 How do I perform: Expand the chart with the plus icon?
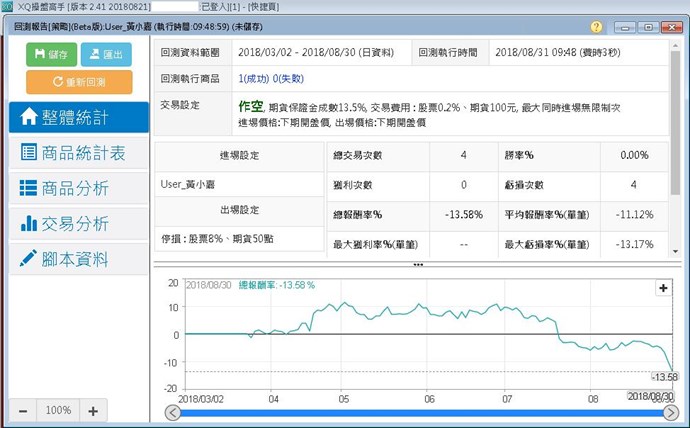[x=662, y=288]
